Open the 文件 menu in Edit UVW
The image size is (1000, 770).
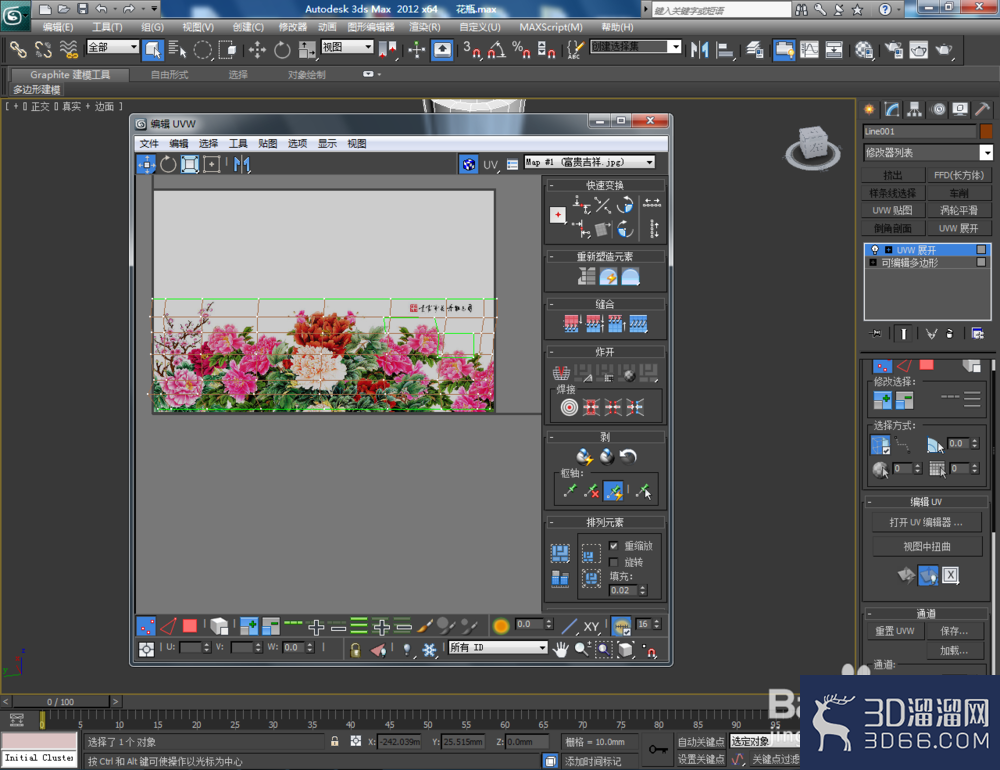click(x=149, y=144)
